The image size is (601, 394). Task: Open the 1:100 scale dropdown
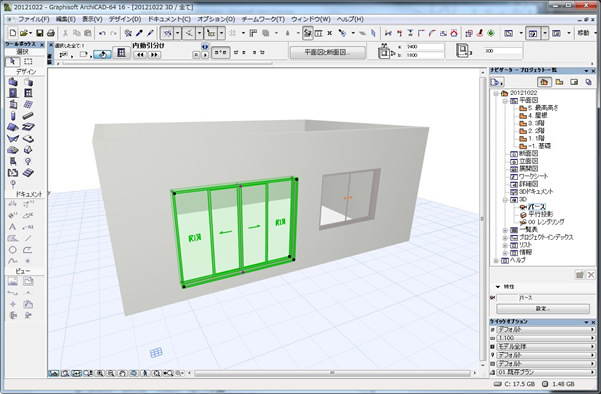point(545,338)
